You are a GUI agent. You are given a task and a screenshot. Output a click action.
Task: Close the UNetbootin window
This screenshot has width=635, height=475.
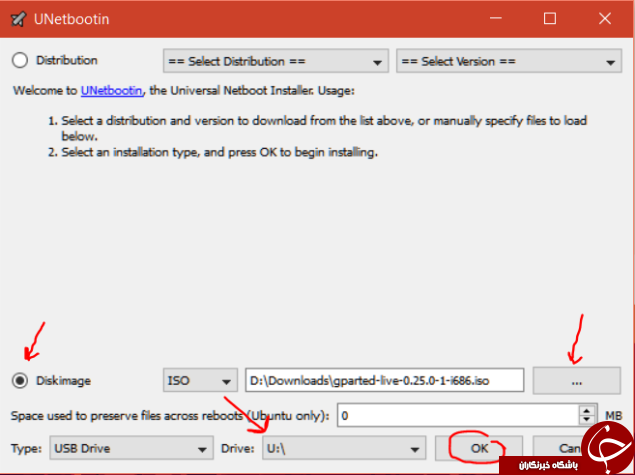[605, 19]
